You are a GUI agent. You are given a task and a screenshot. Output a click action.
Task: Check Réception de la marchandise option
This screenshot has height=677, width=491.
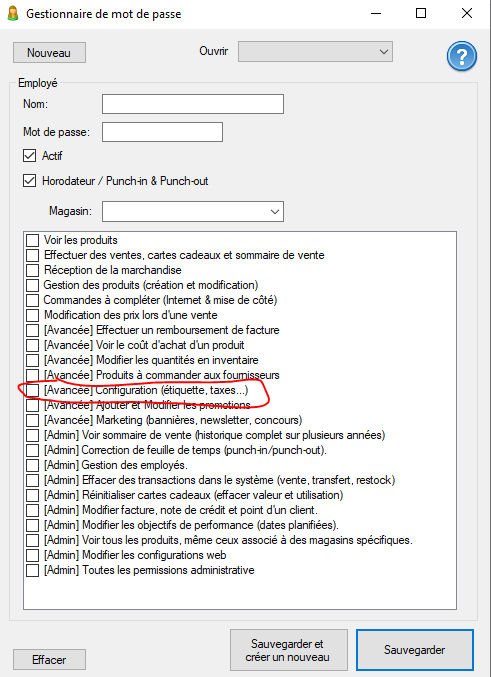click(x=32, y=270)
